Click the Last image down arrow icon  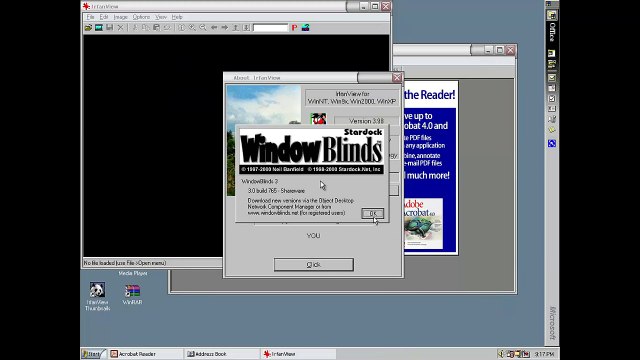(246, 28)
